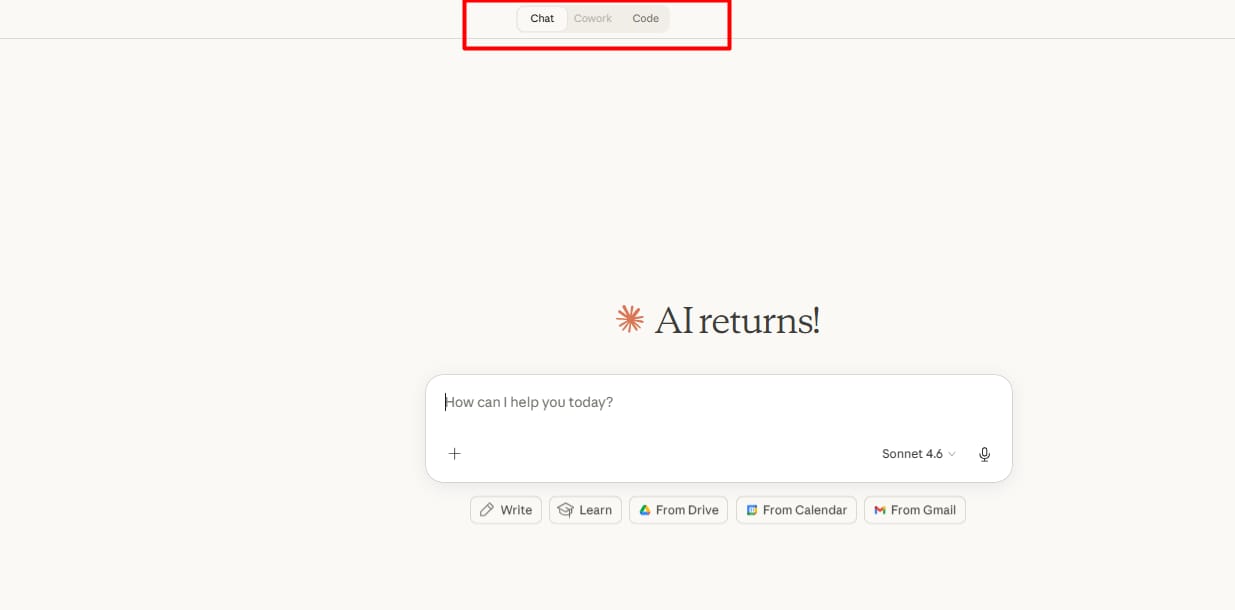Select the Code tab
1235x610 pixels.
(645, 19)
